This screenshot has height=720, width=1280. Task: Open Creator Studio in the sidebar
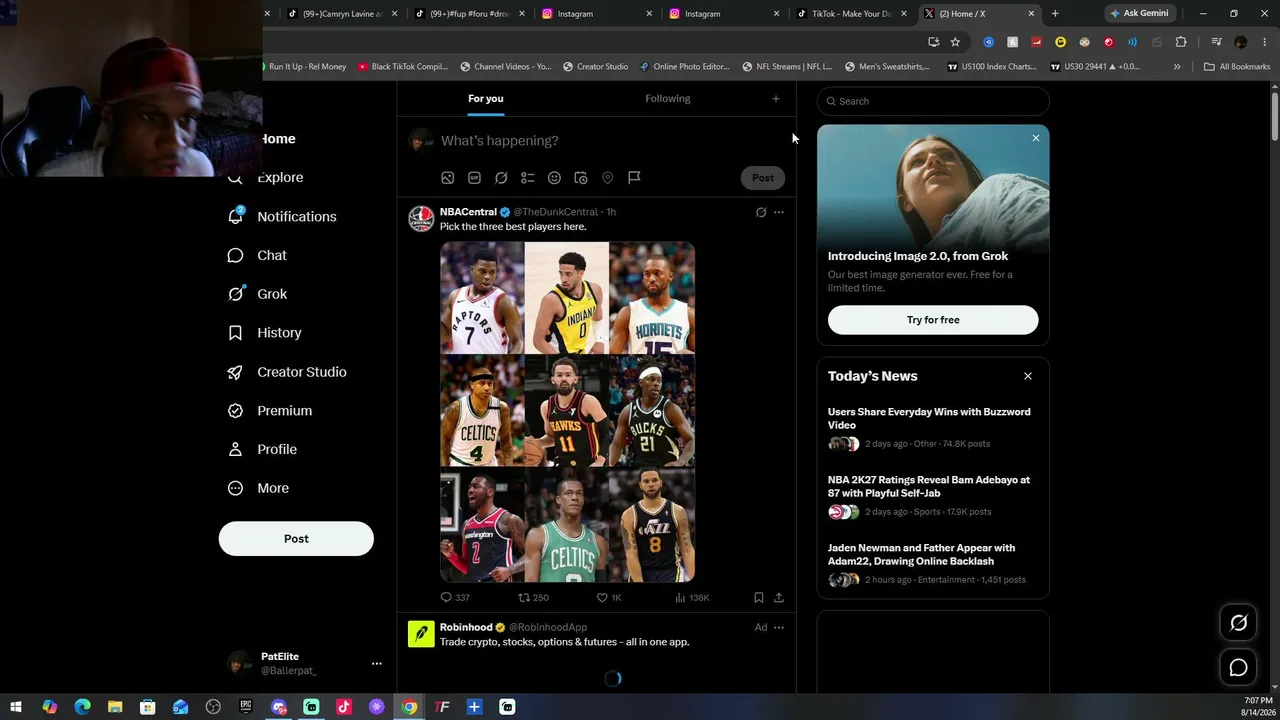[287, 372]
